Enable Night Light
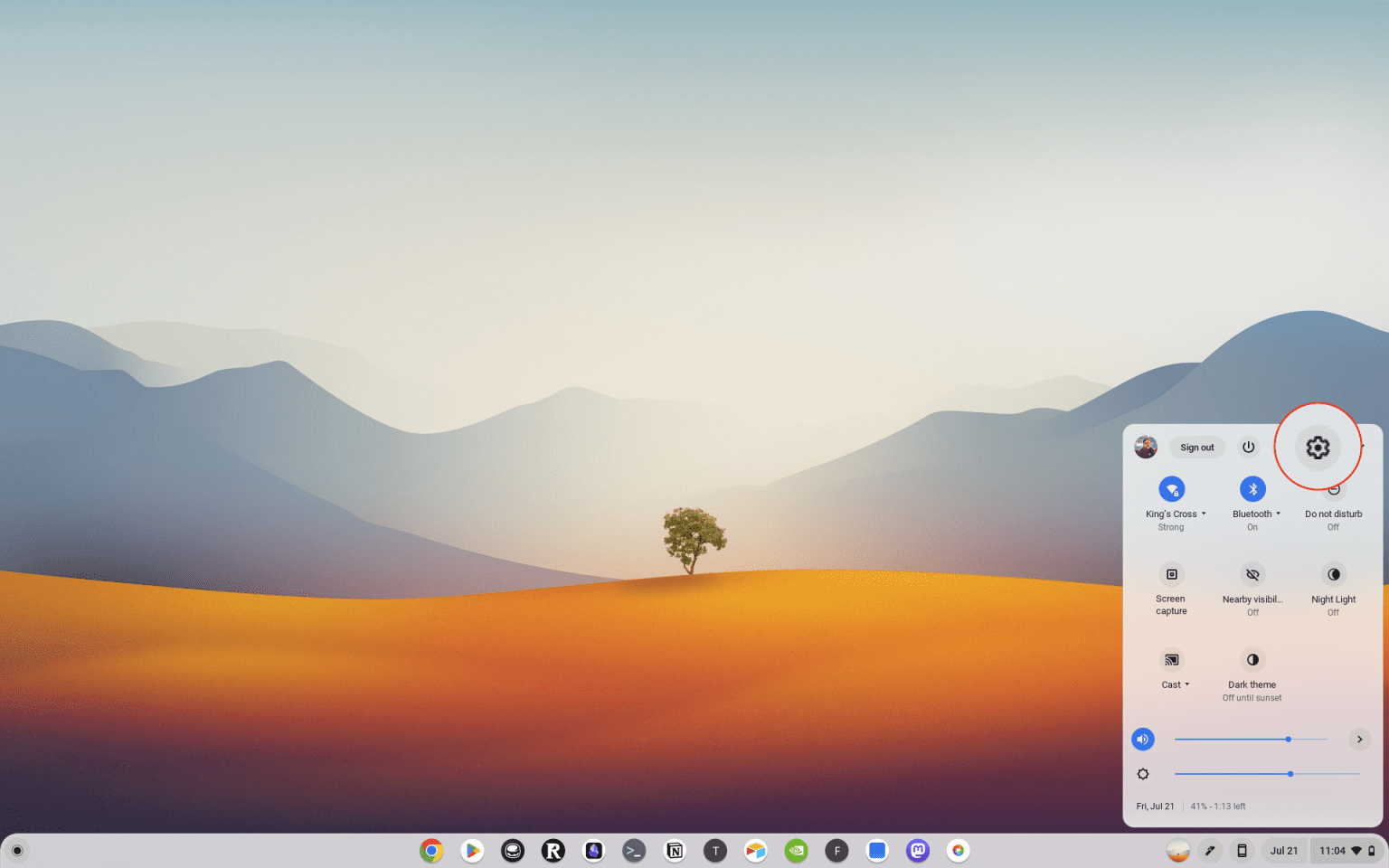The height and width of the screenshot is (868, 1389). 1333,575
